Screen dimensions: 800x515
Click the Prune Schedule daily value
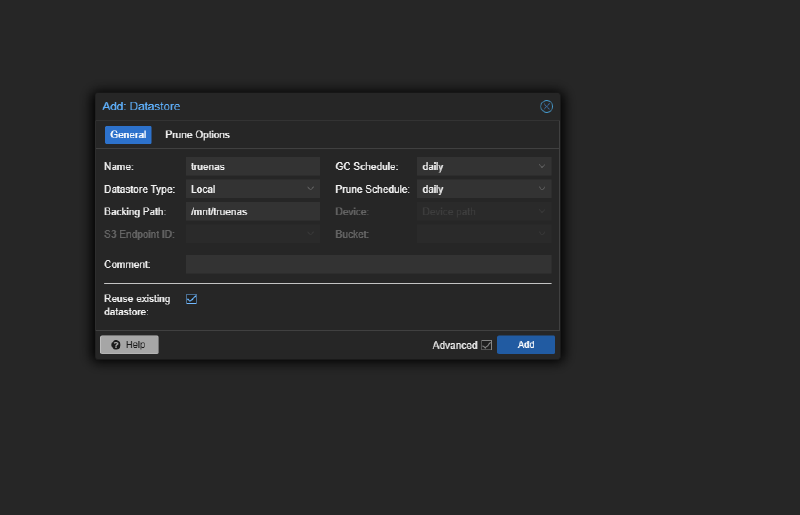point(433,189)
